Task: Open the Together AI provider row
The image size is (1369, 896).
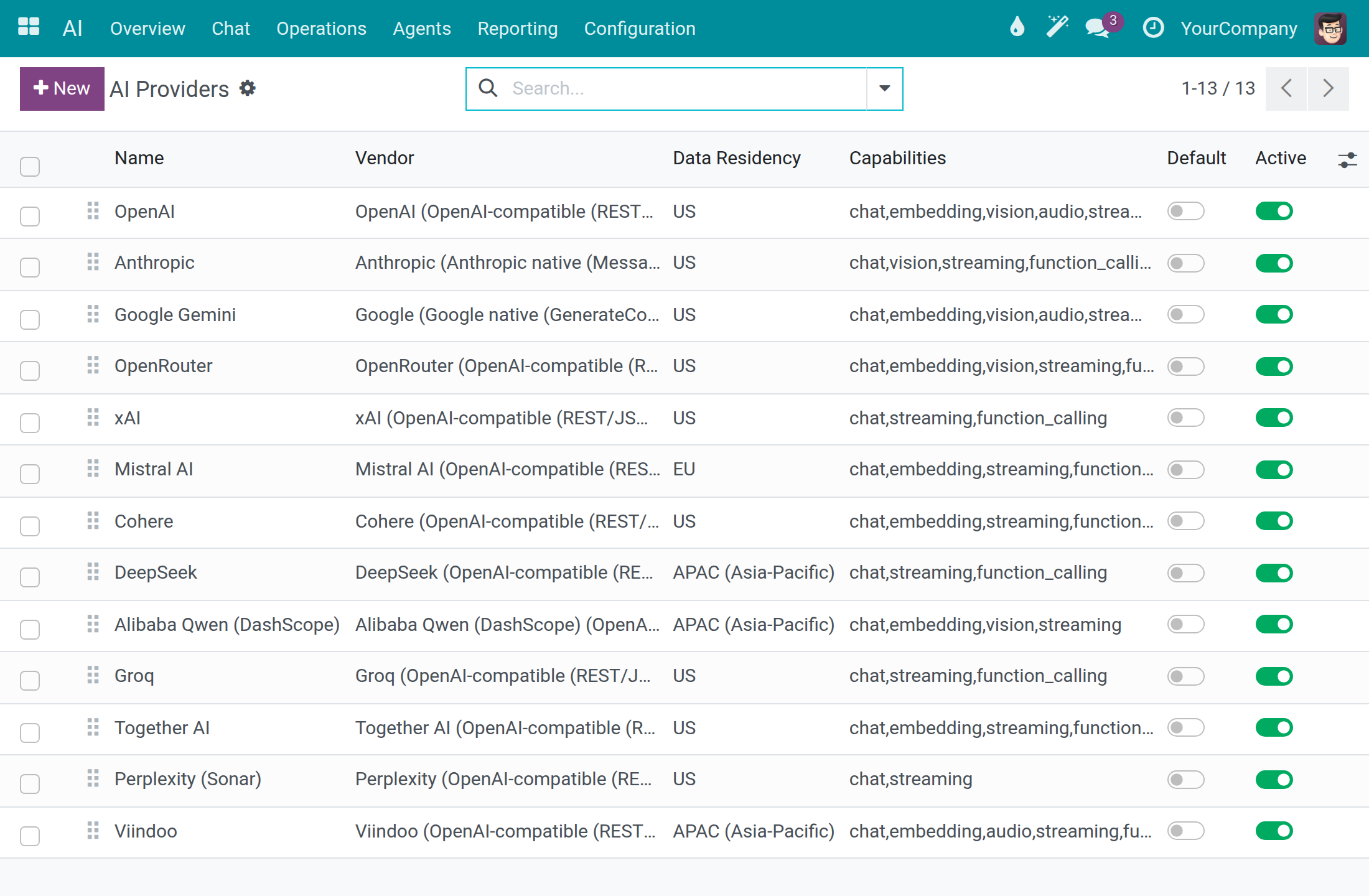Action: coord(684,729)
